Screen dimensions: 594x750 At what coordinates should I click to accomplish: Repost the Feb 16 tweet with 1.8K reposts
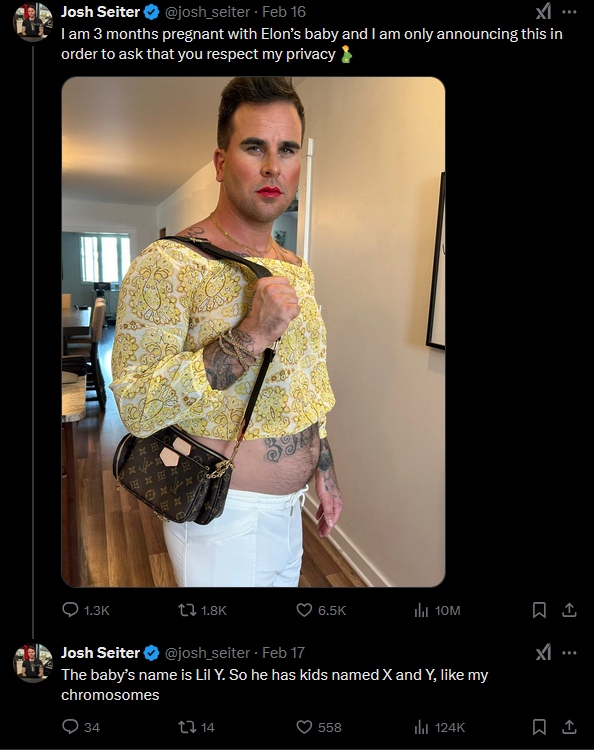tap(187, 610)
